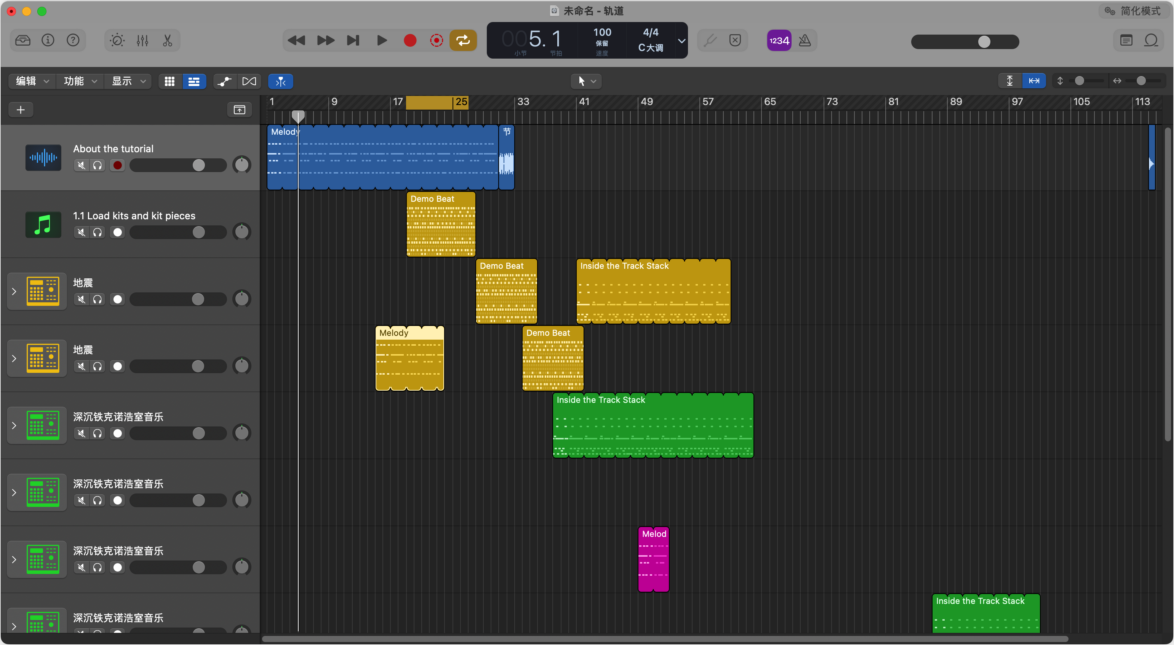Screen dimensions: 1174x645
Task: Click the Go to End transport button
Action: pyautogui.click(x=353, y=40)
